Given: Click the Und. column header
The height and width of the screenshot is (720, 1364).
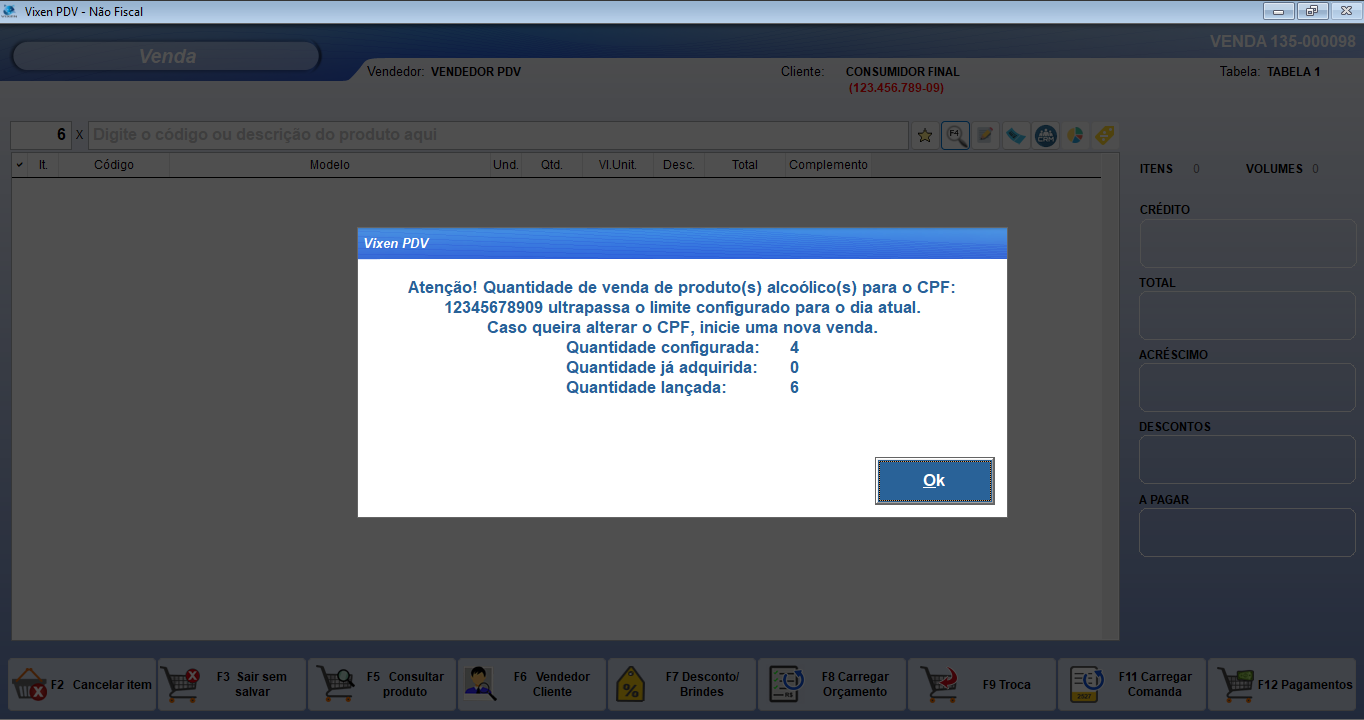Looking at the screenshot, I should pyautogui.click(x=506, y=165).
